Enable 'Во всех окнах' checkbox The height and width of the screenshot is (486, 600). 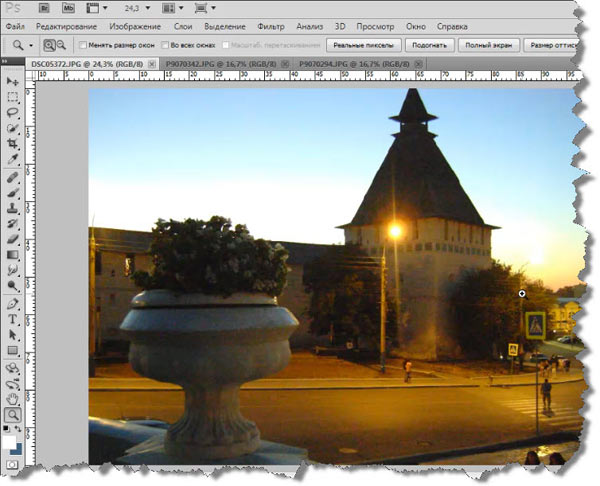165,45
